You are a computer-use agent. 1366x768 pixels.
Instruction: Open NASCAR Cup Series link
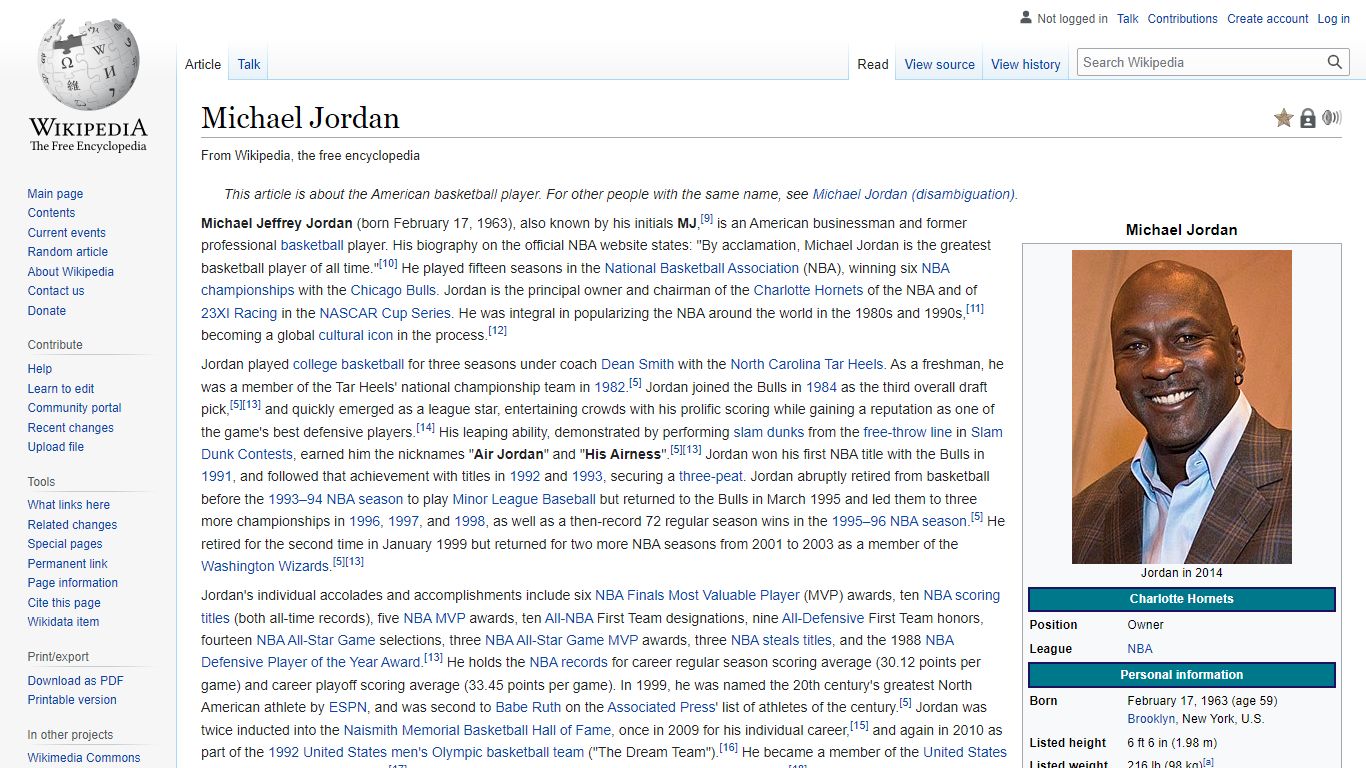(385, 313)
